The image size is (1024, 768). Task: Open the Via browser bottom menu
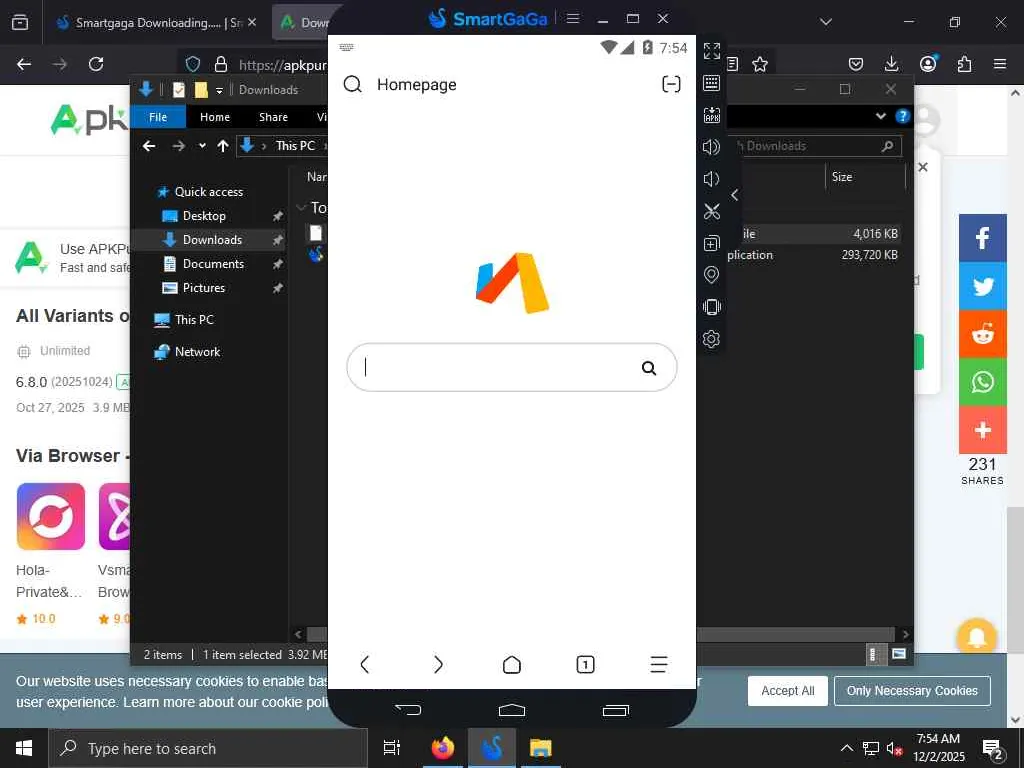click(x=659, y=665)
